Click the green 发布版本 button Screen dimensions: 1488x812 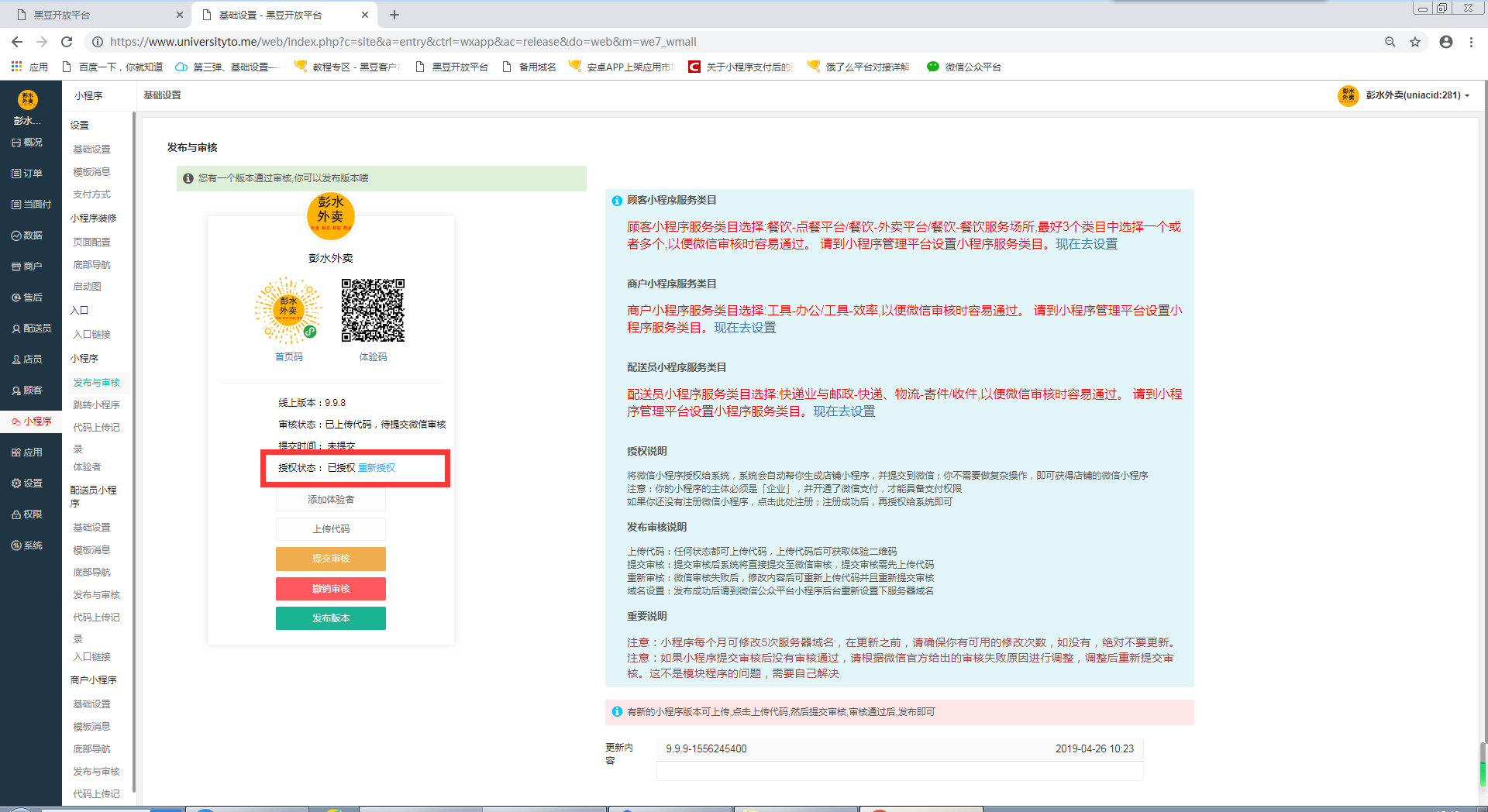click(331, 618)
